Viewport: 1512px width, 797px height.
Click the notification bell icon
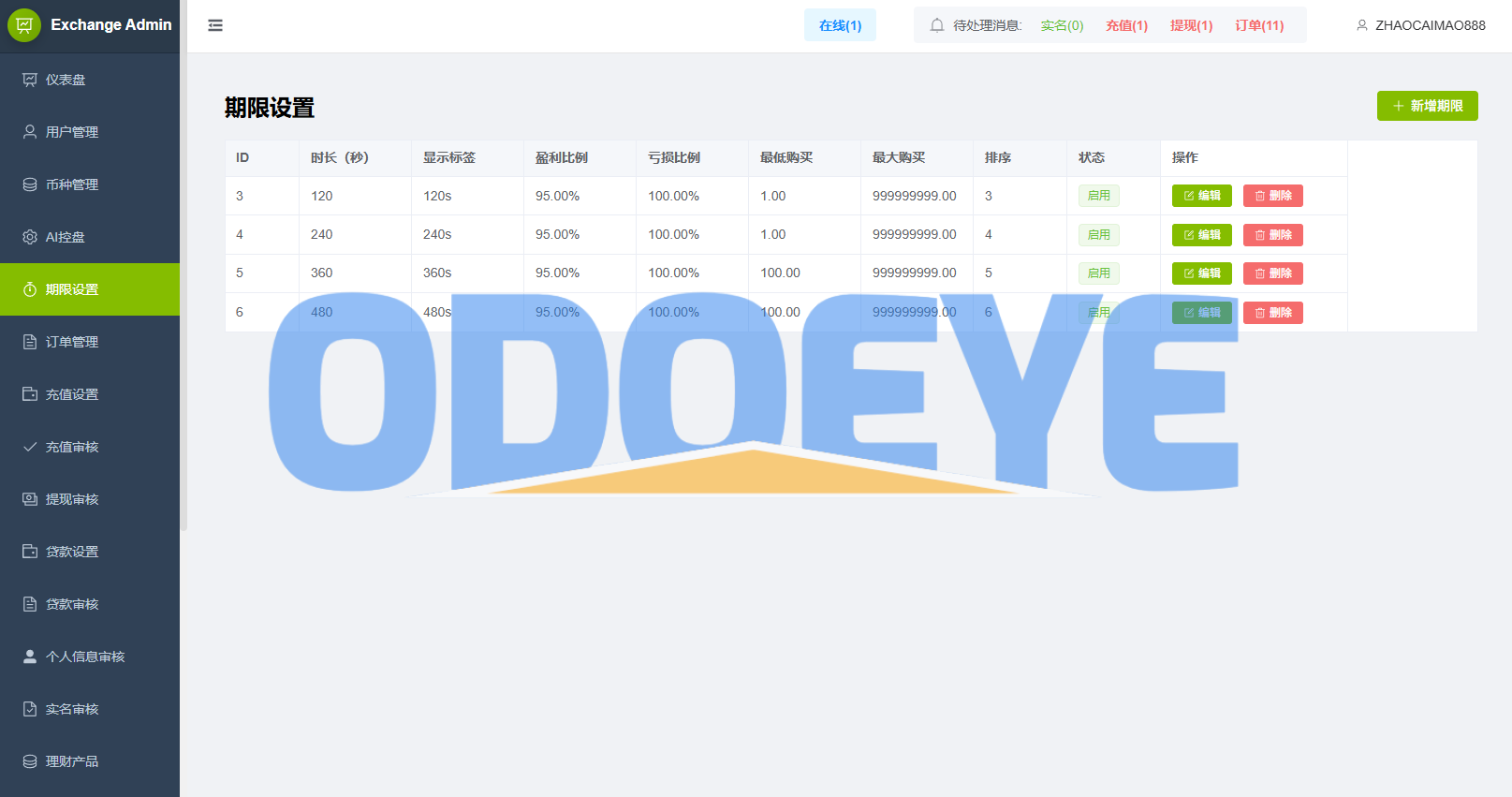(936, 25)
